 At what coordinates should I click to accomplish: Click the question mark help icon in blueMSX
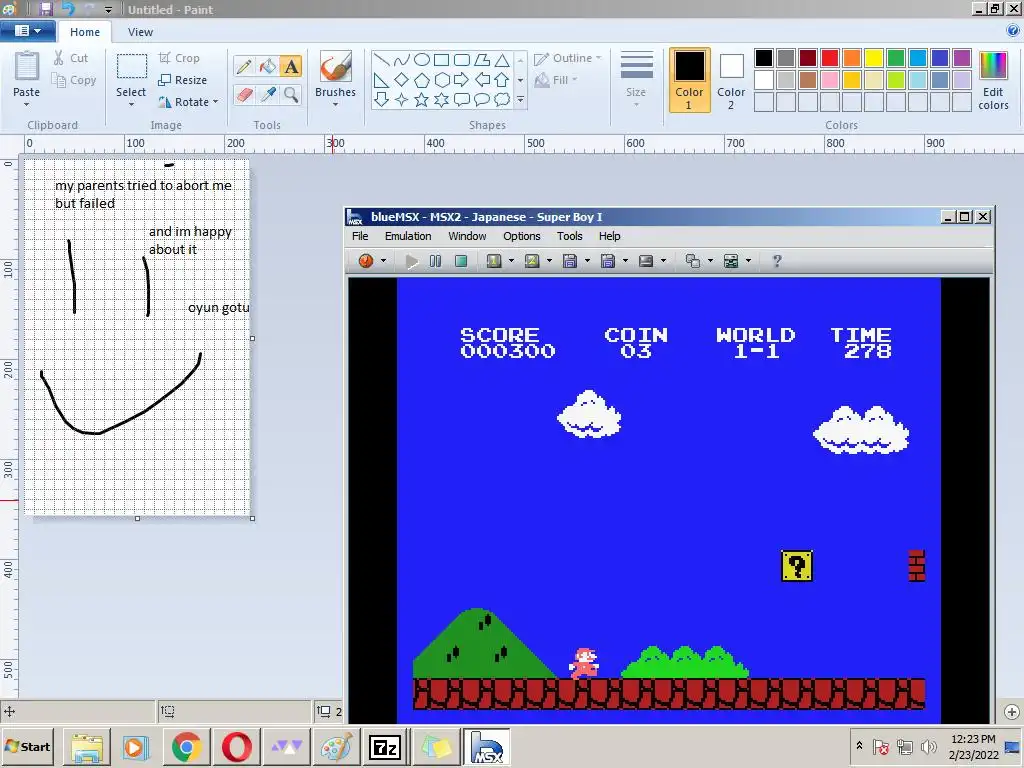pyautogui.click(x=776, y=261)
